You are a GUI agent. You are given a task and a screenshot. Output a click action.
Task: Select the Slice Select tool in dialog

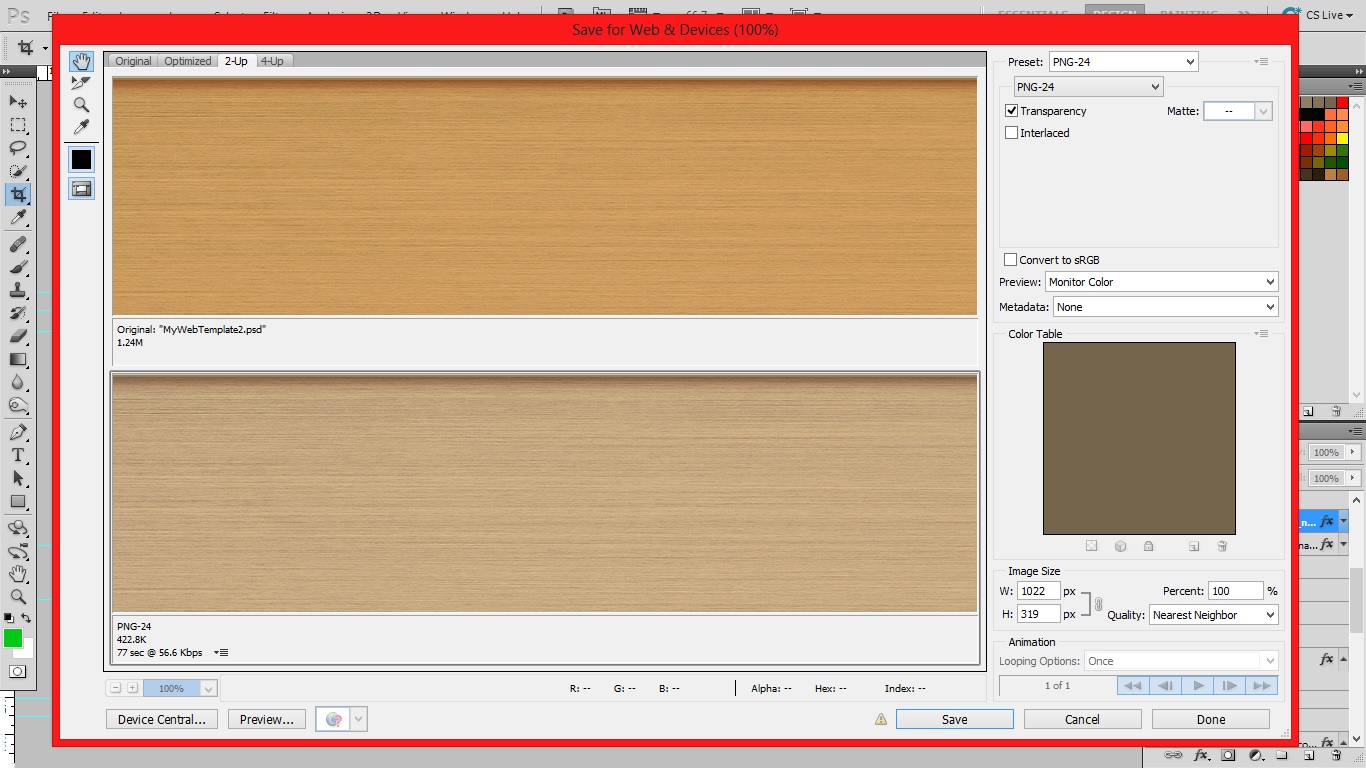click(x=81, y=83)
